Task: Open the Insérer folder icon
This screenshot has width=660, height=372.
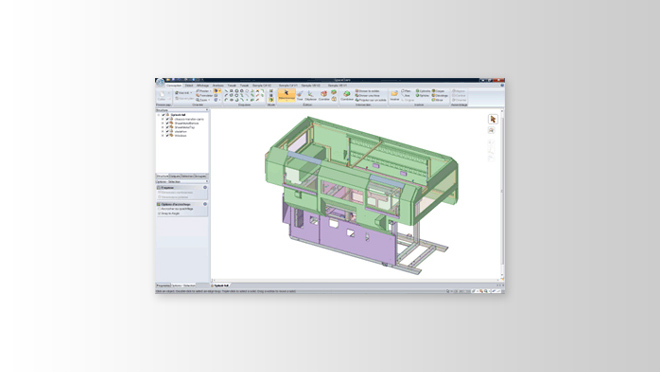Action: tap(394, 95)
